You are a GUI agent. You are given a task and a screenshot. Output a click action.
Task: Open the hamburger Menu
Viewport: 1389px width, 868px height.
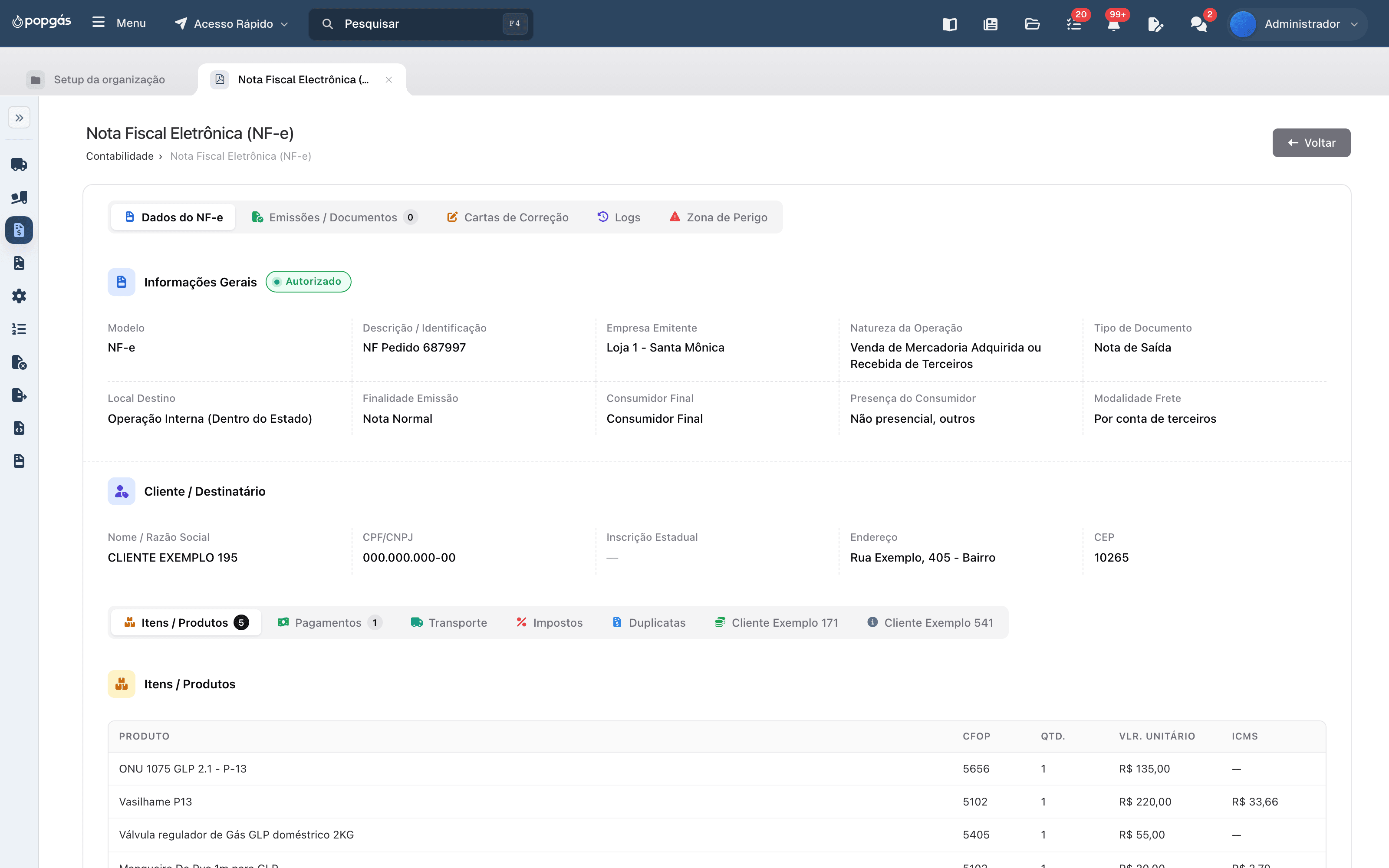(119, 23)
